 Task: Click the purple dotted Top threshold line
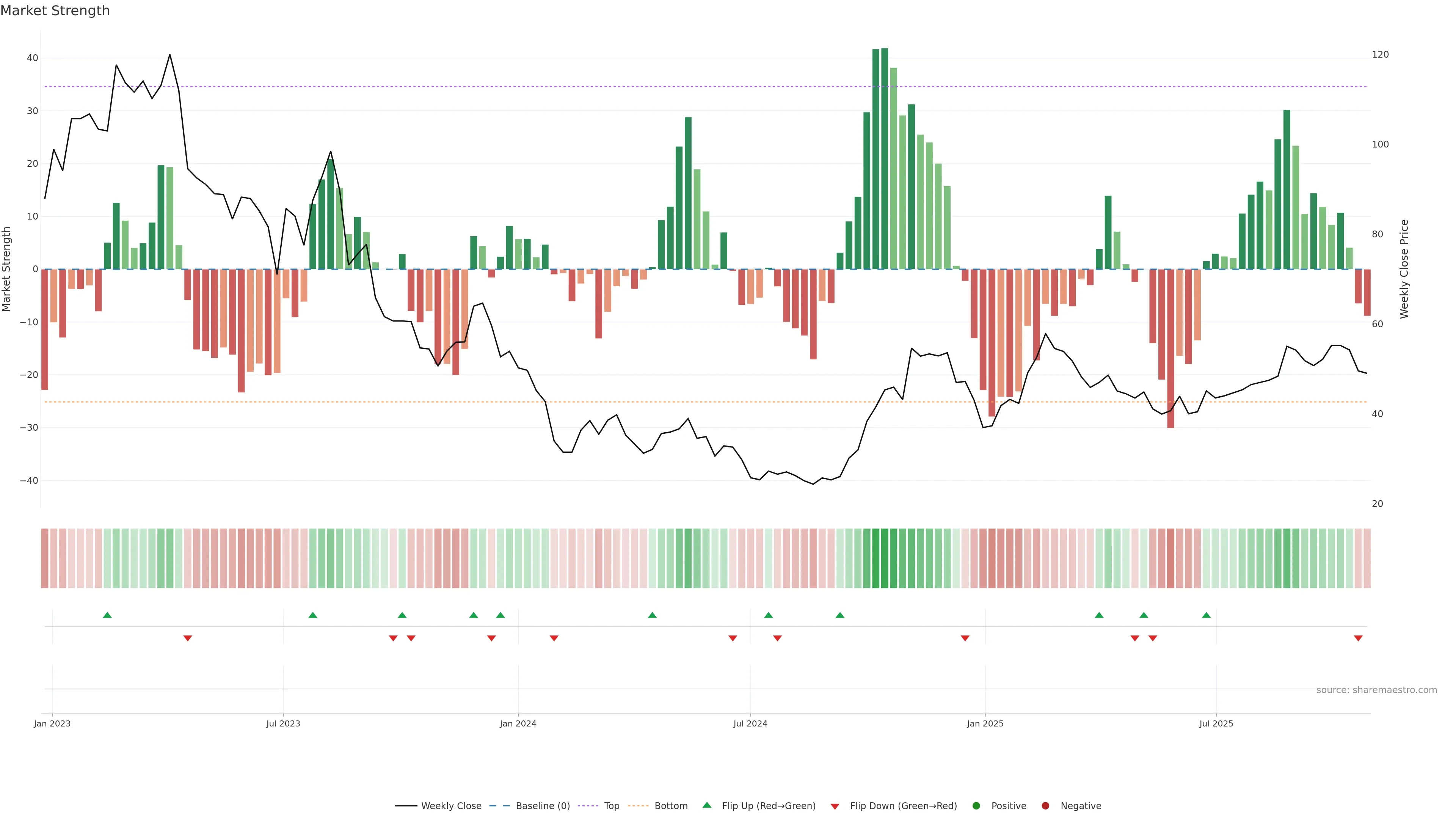[565, 86]
